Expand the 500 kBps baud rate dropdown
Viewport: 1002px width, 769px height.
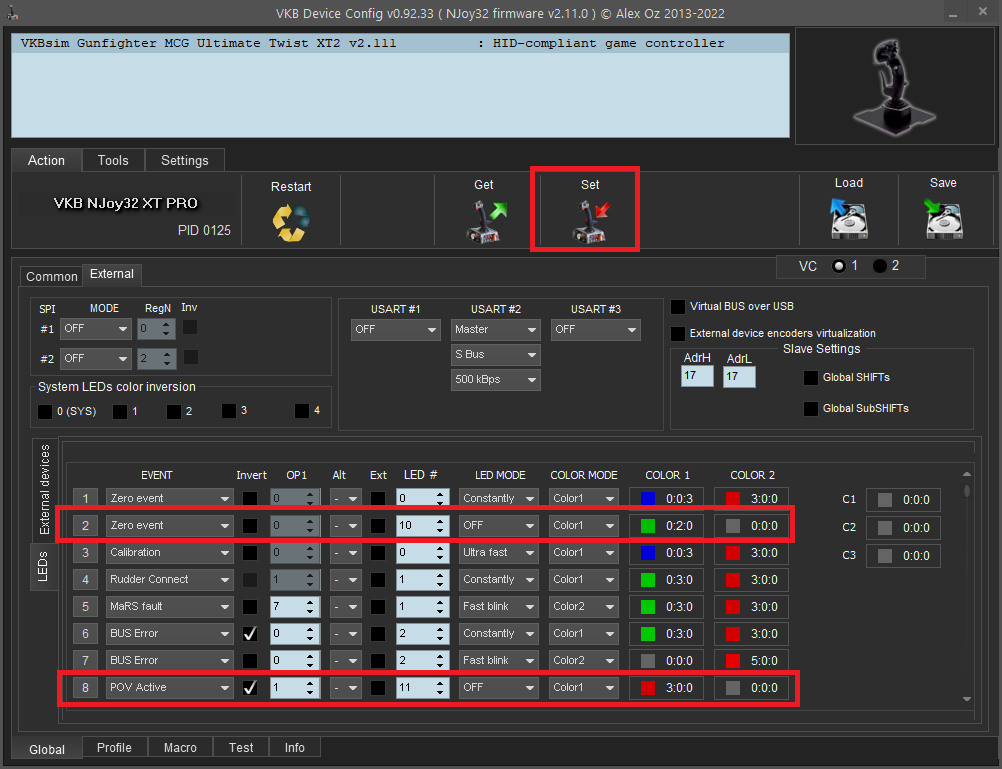coord(495,380)
